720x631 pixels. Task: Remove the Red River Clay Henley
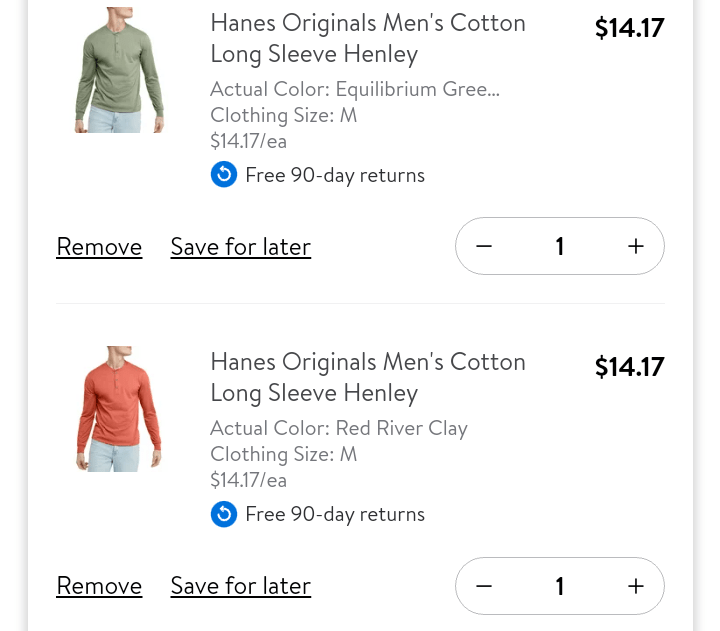(x=99, y=586)
